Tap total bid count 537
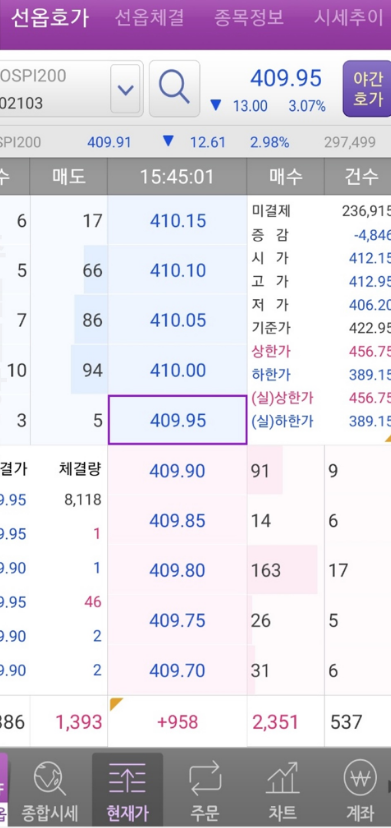Viewport: 391px width, 828px height. coord(346,722)
